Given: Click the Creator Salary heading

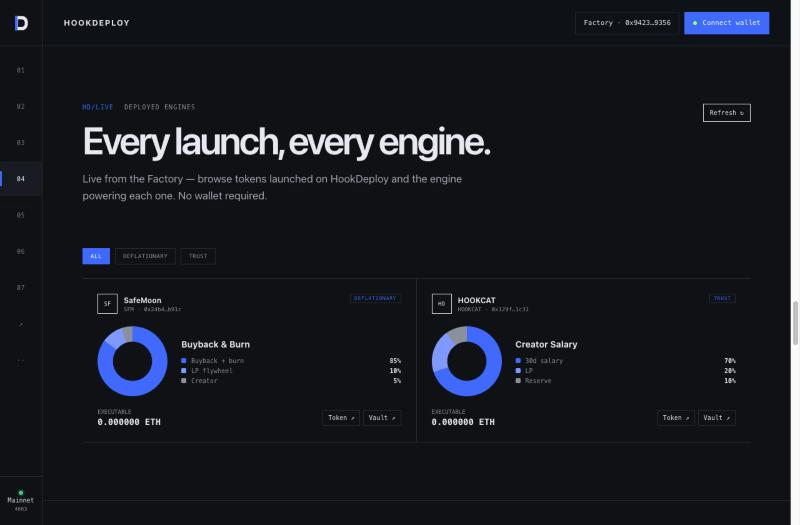Looking at the screenshot, I should 546,344.
